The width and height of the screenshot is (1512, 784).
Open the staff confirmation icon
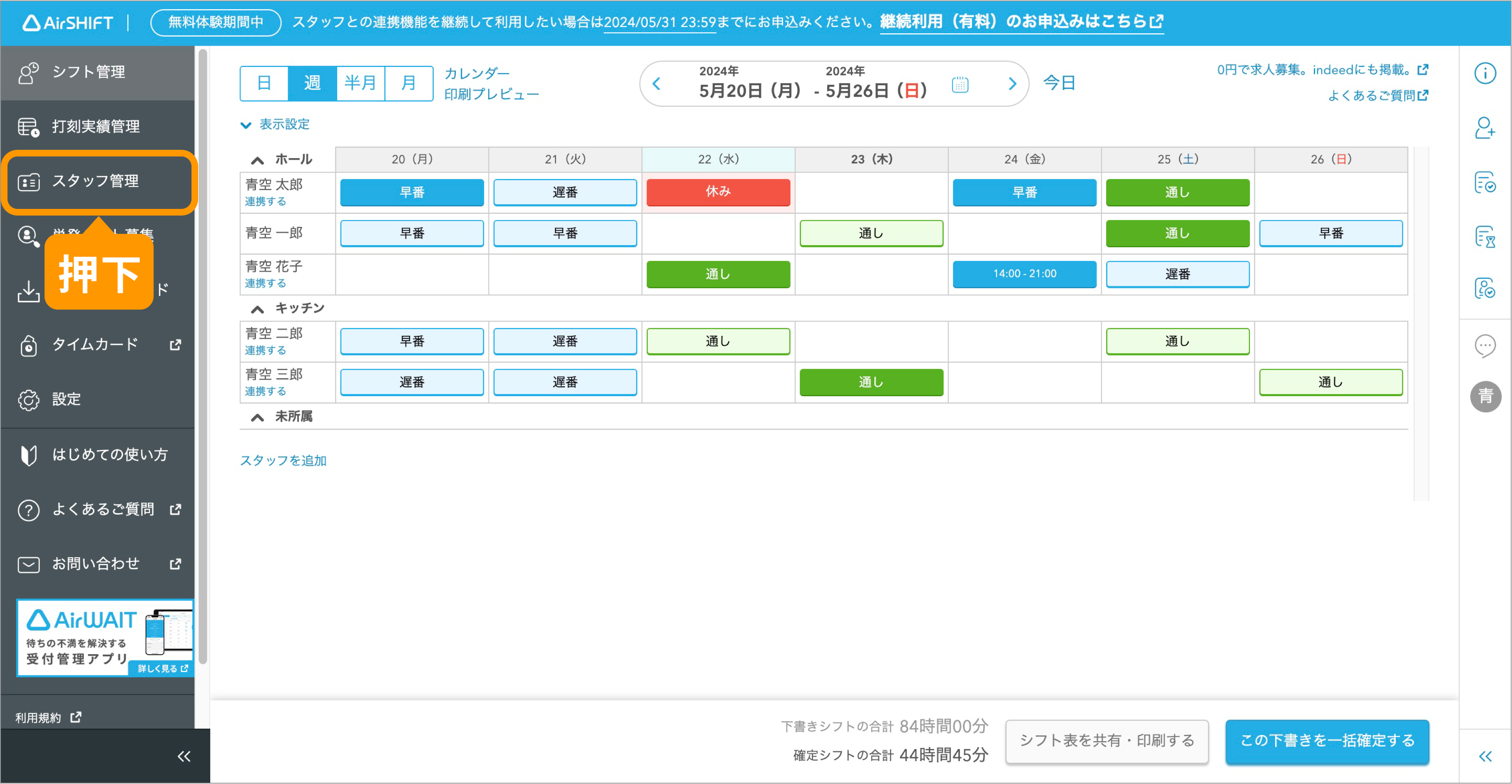coord(1485,288)
